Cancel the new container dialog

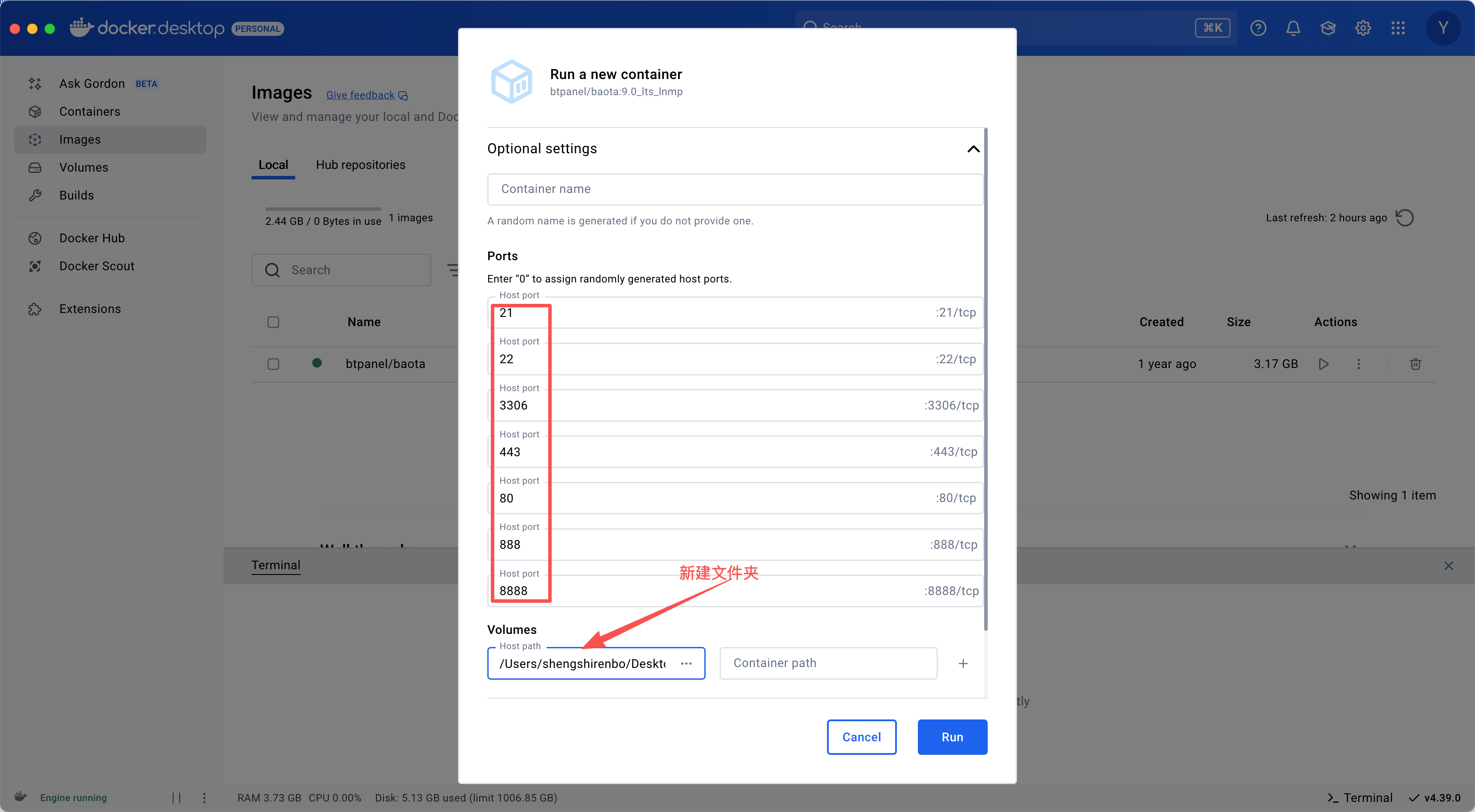click(861, 737)
